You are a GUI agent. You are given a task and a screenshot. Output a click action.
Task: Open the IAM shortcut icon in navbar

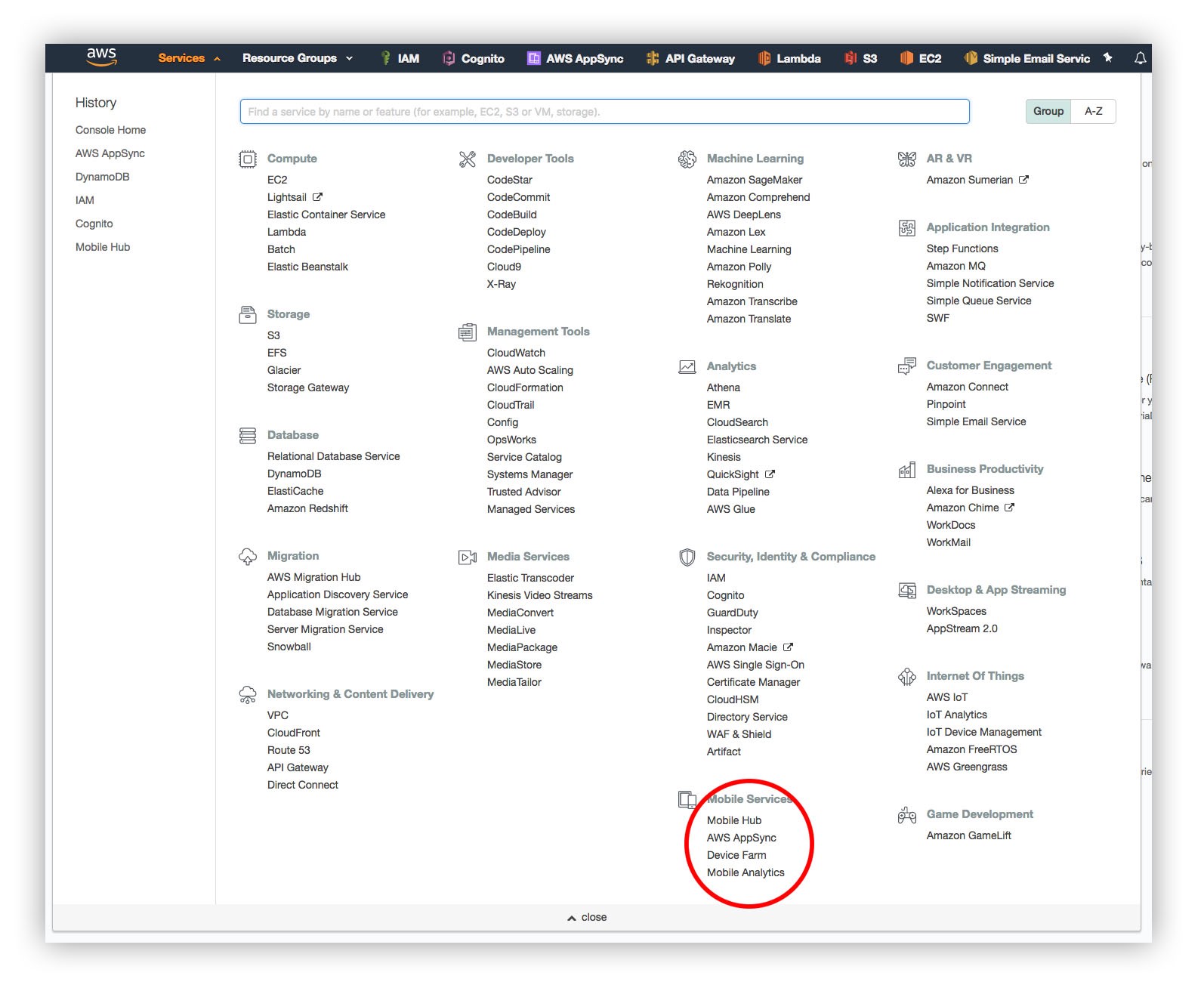pos(385,58)
